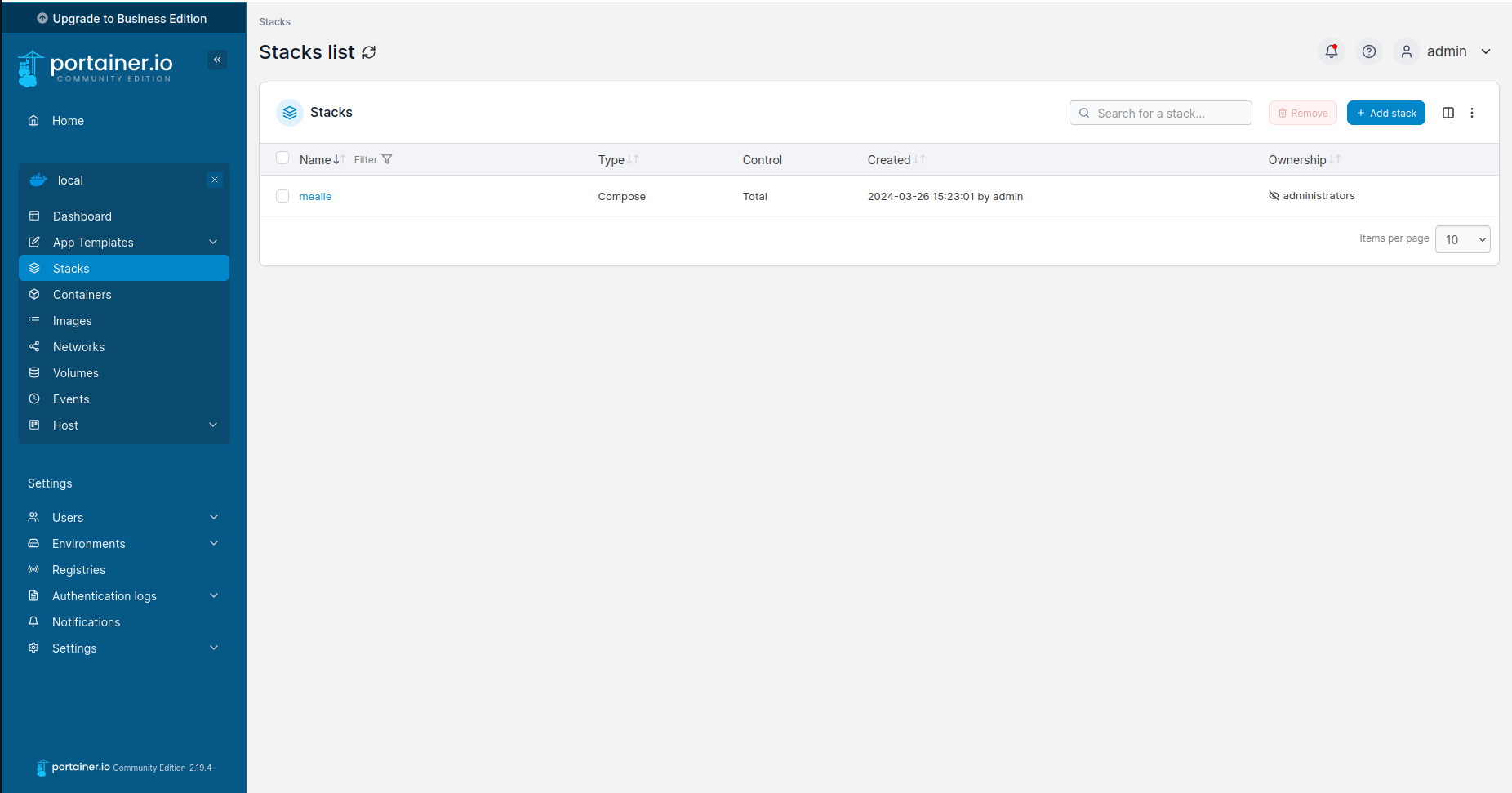Open the notifications bell icon
This screenshot has height=793, width=1512.
point(1331,51)
